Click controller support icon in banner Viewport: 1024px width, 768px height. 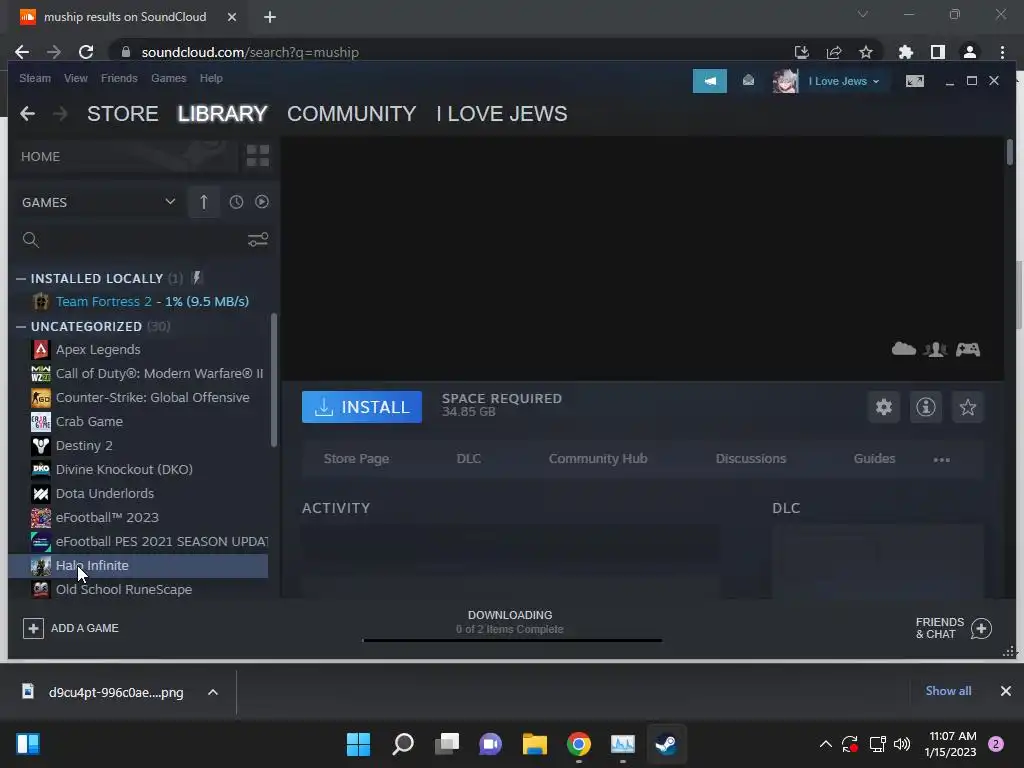click(x=968, y=349)
